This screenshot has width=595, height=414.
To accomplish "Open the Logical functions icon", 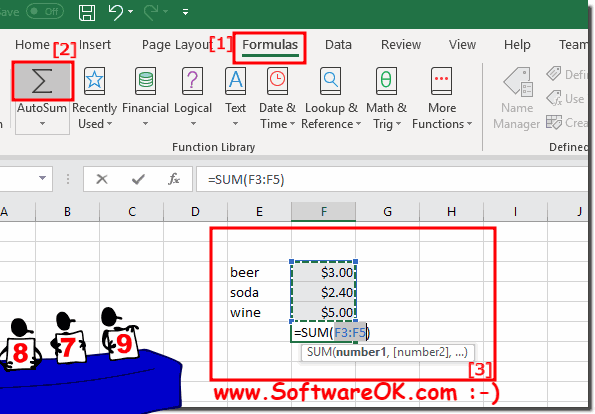I will (192, 81).
